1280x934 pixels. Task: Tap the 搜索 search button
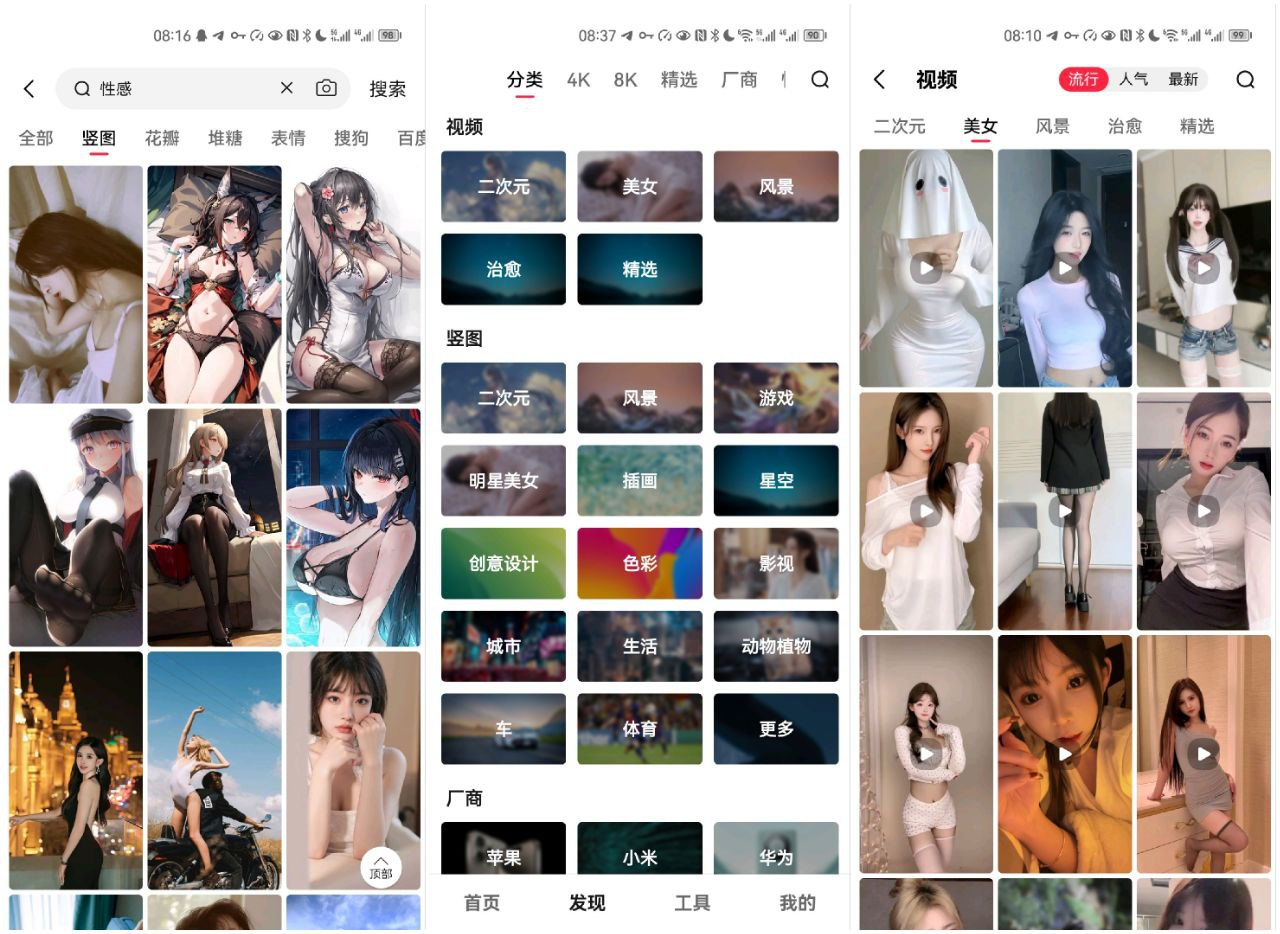388,89
